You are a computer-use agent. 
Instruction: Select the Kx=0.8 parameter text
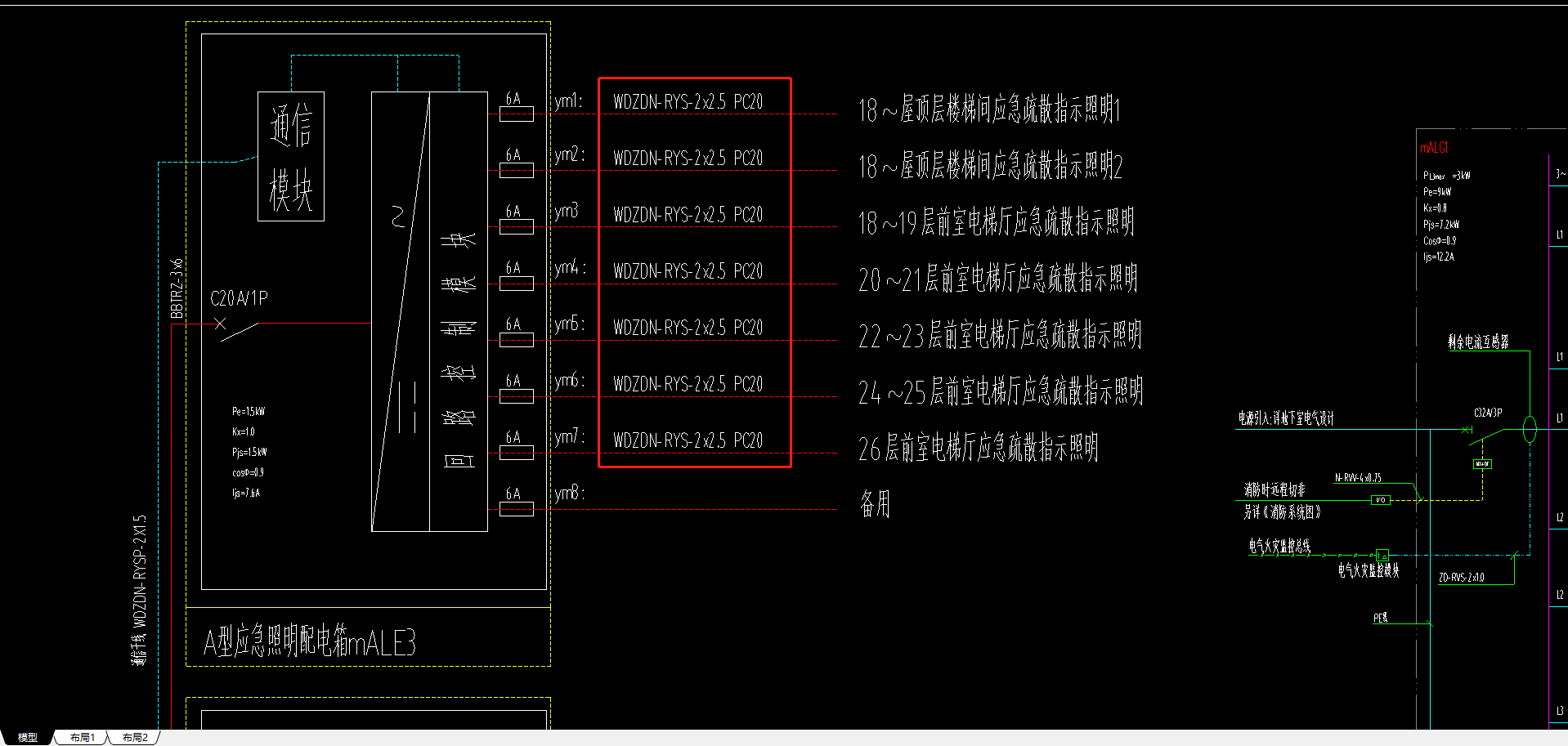coord(1435,208)
